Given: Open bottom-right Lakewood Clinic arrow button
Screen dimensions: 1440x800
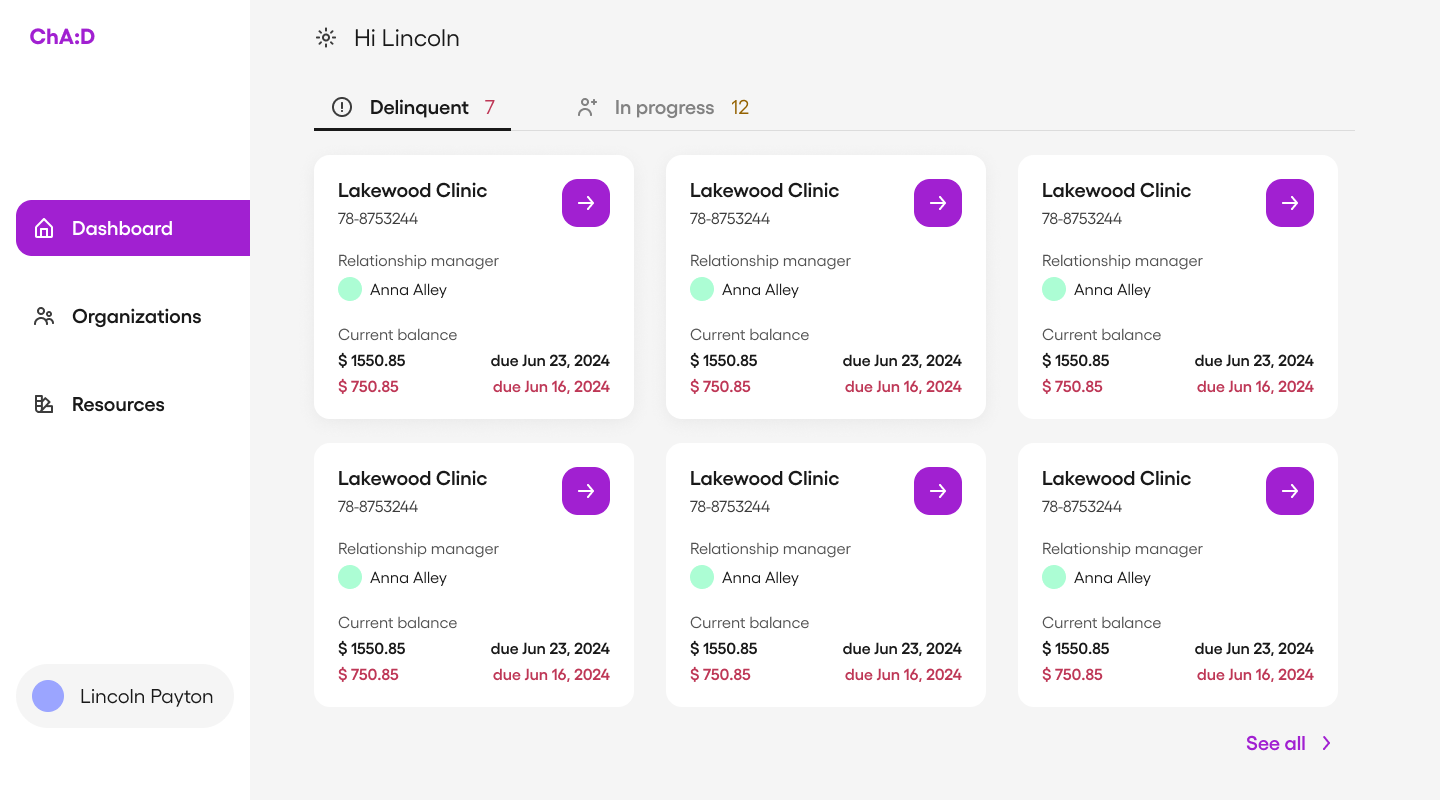Looking at the screenshot, I should coord(1290,491).
